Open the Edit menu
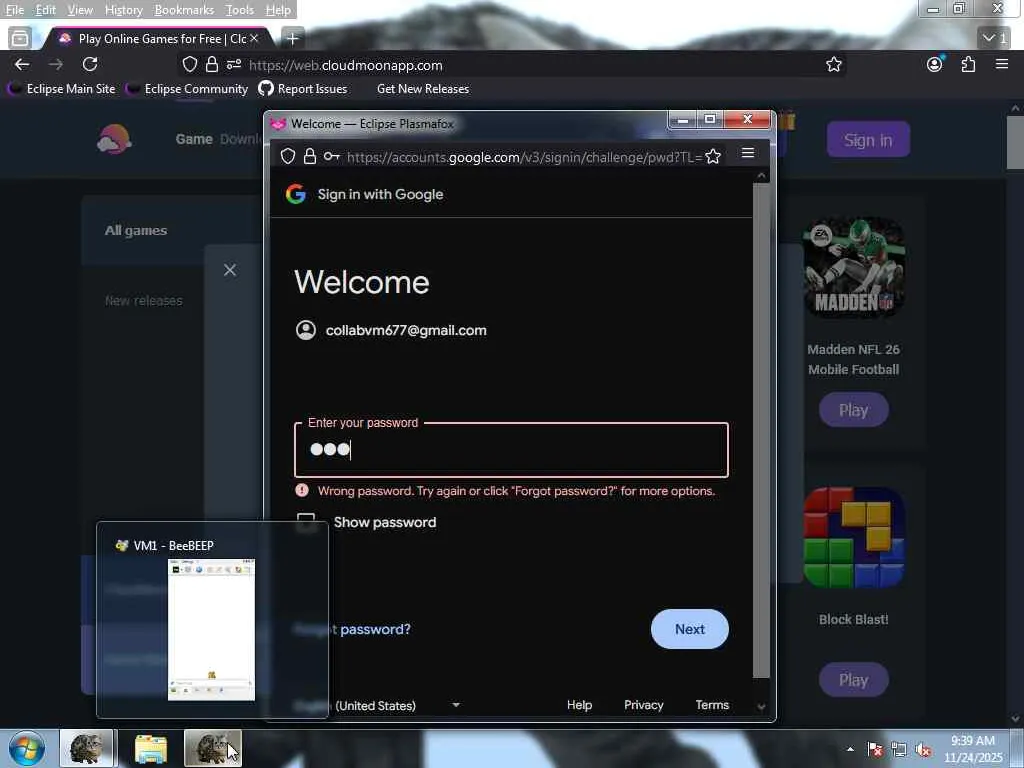Screen dimensions: 1024x768 pyautogui.click(x=45, y=10)
